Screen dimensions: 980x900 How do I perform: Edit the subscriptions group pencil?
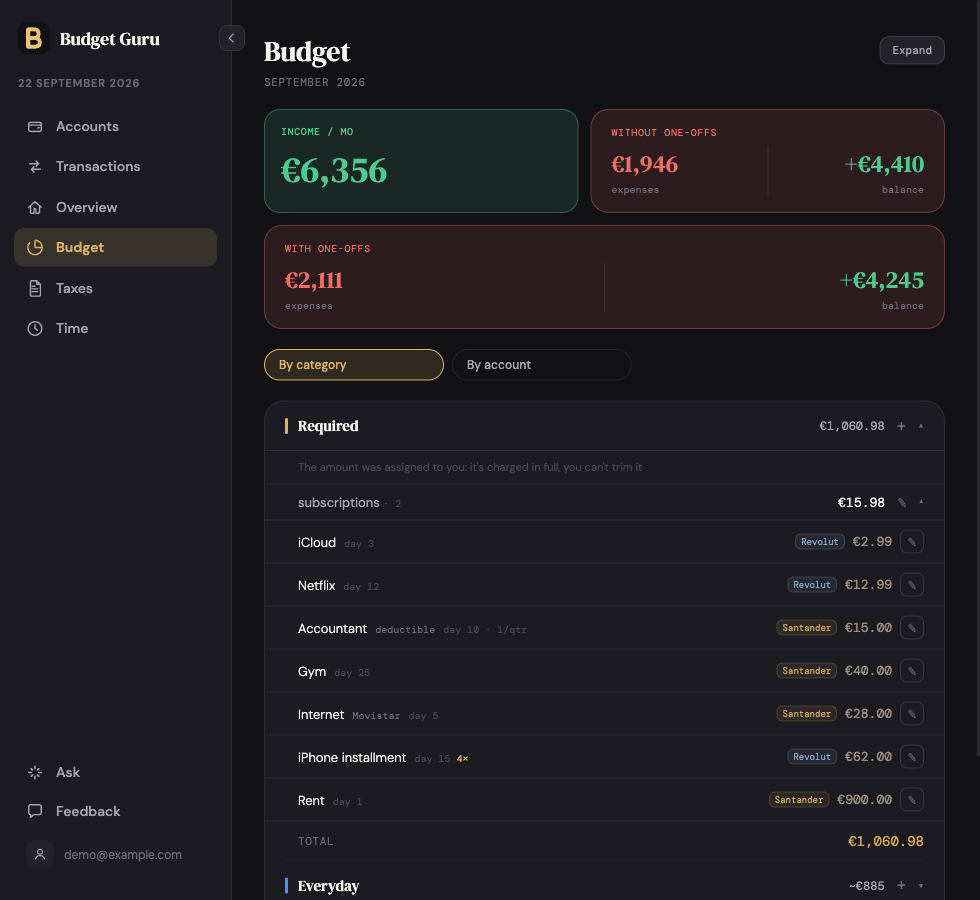click(x=902, y=502)
